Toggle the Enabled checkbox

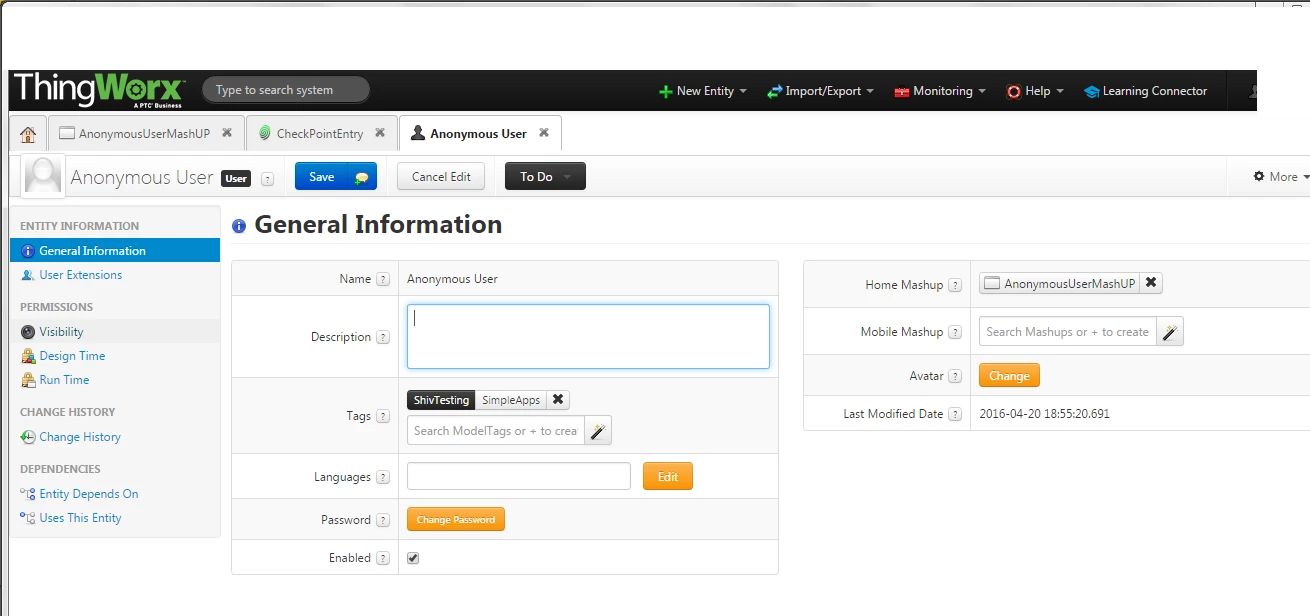[x=413, y=558]
